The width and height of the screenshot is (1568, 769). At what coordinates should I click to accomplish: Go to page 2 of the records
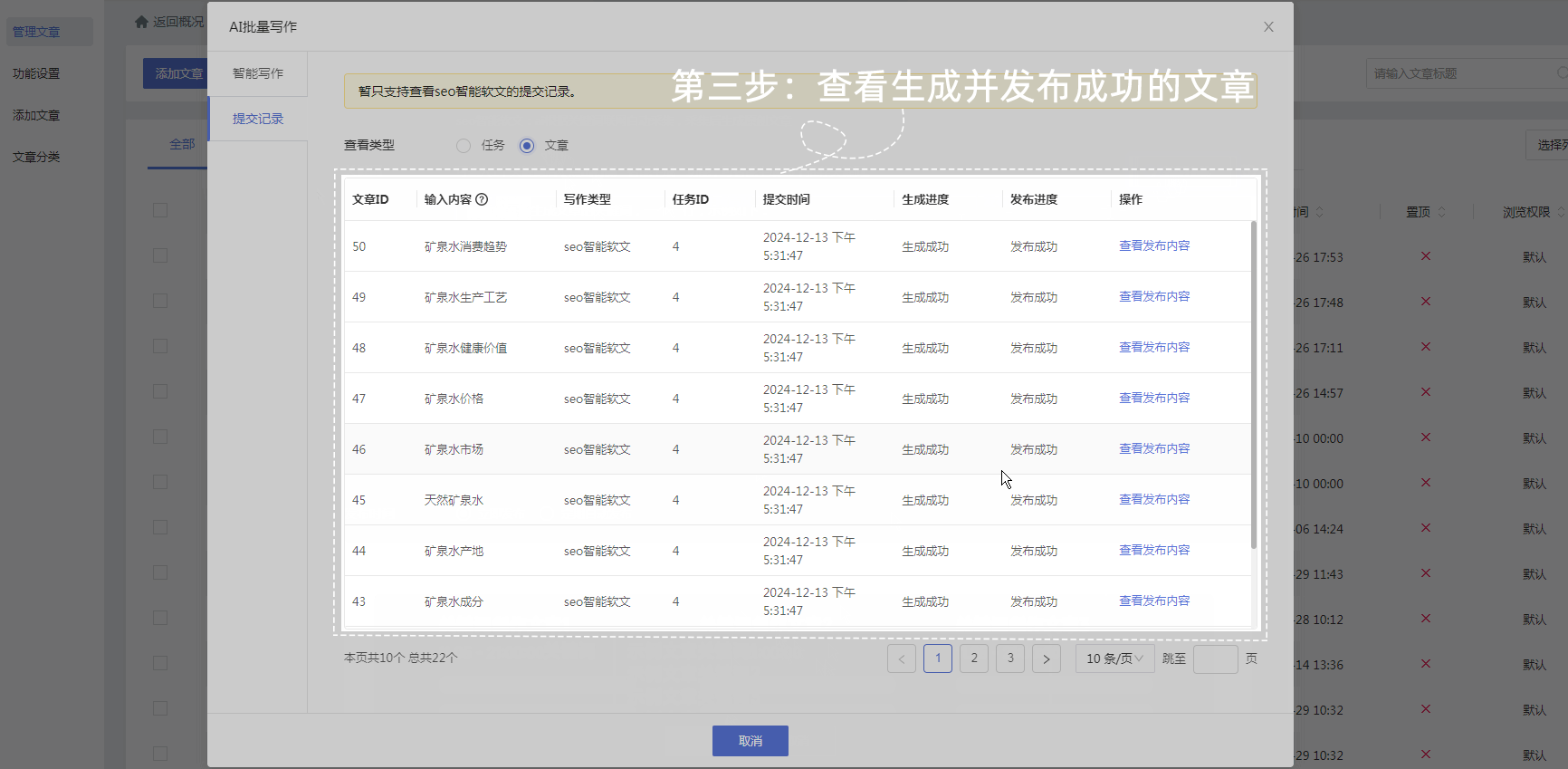[x=974, y=658]
